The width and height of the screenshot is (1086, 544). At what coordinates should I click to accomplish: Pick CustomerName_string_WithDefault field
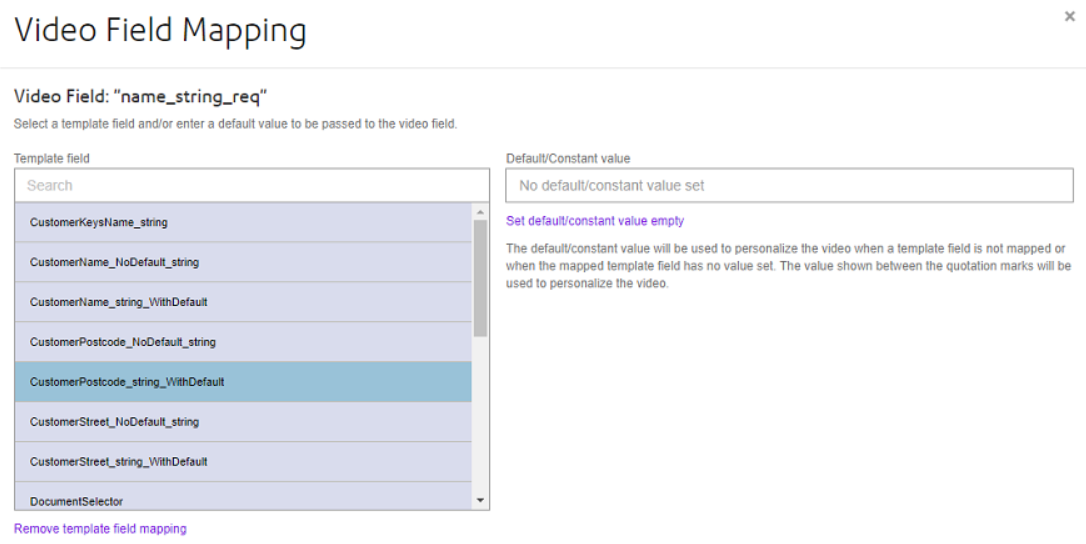243,302
